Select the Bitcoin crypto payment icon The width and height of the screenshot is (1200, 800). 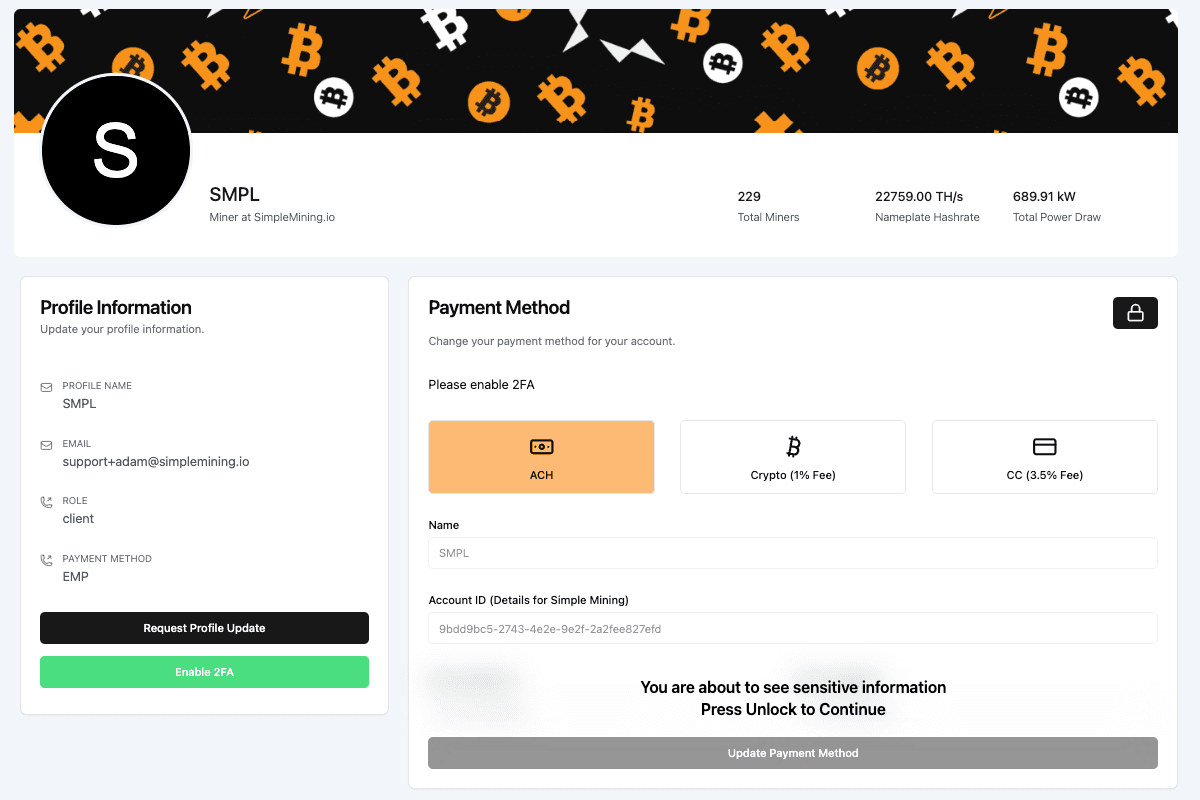coord(793,446)
